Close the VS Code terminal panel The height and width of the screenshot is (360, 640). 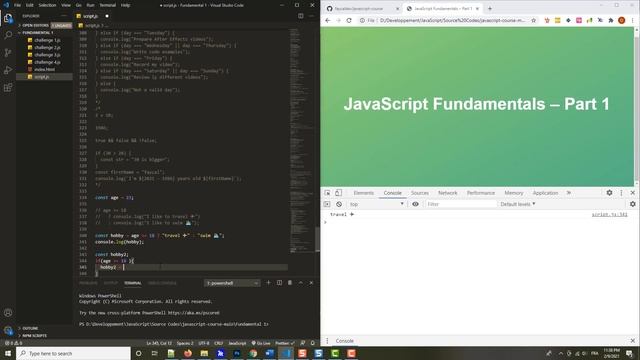(x=311, y=283)
